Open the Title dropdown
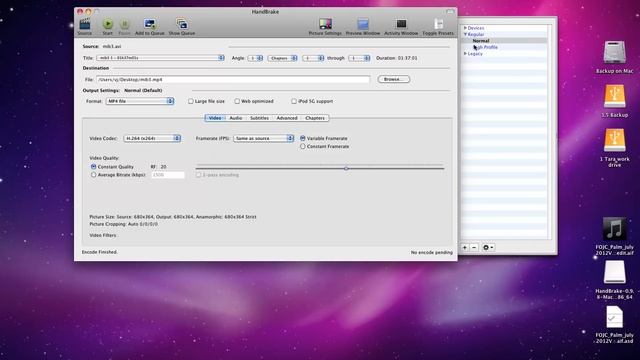The height and width of the screenshot is (360, 640). pos(160,58)
